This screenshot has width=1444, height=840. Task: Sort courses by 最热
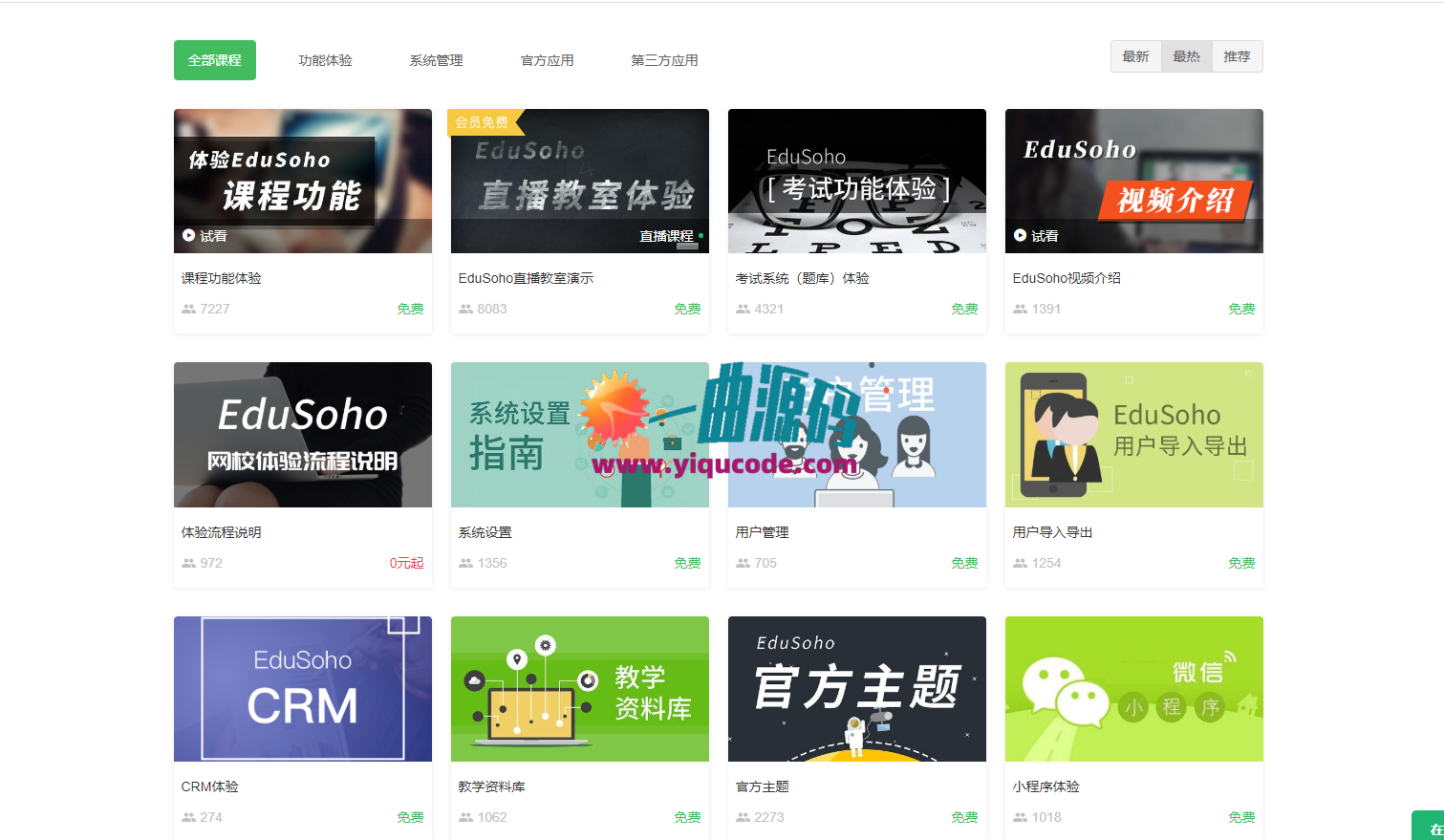pyautogui.click(x=1187, y=56)
